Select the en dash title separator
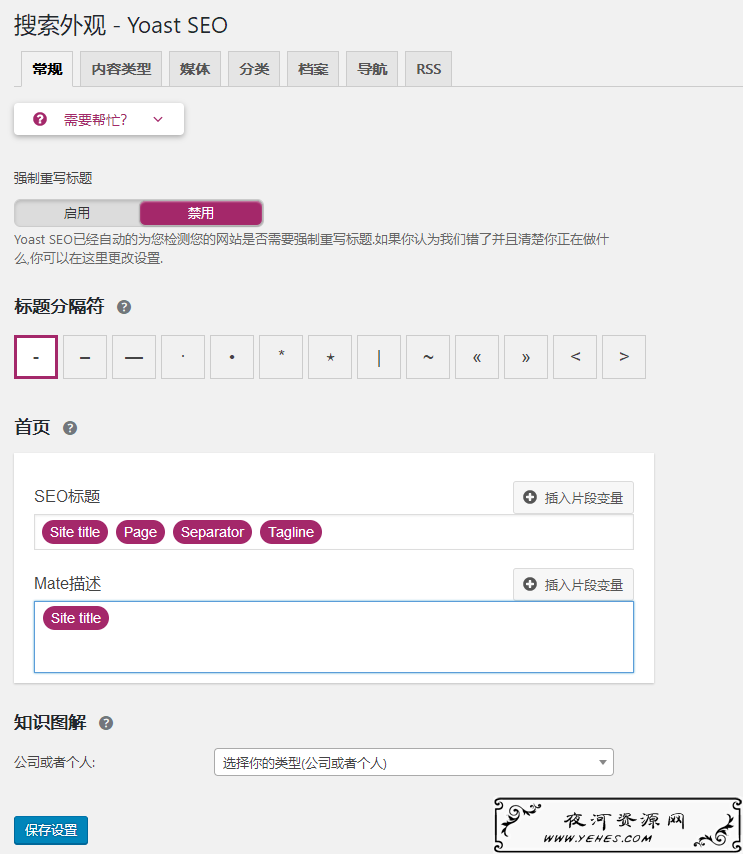Screen dimensions: 743x854 tap(85, 357)
